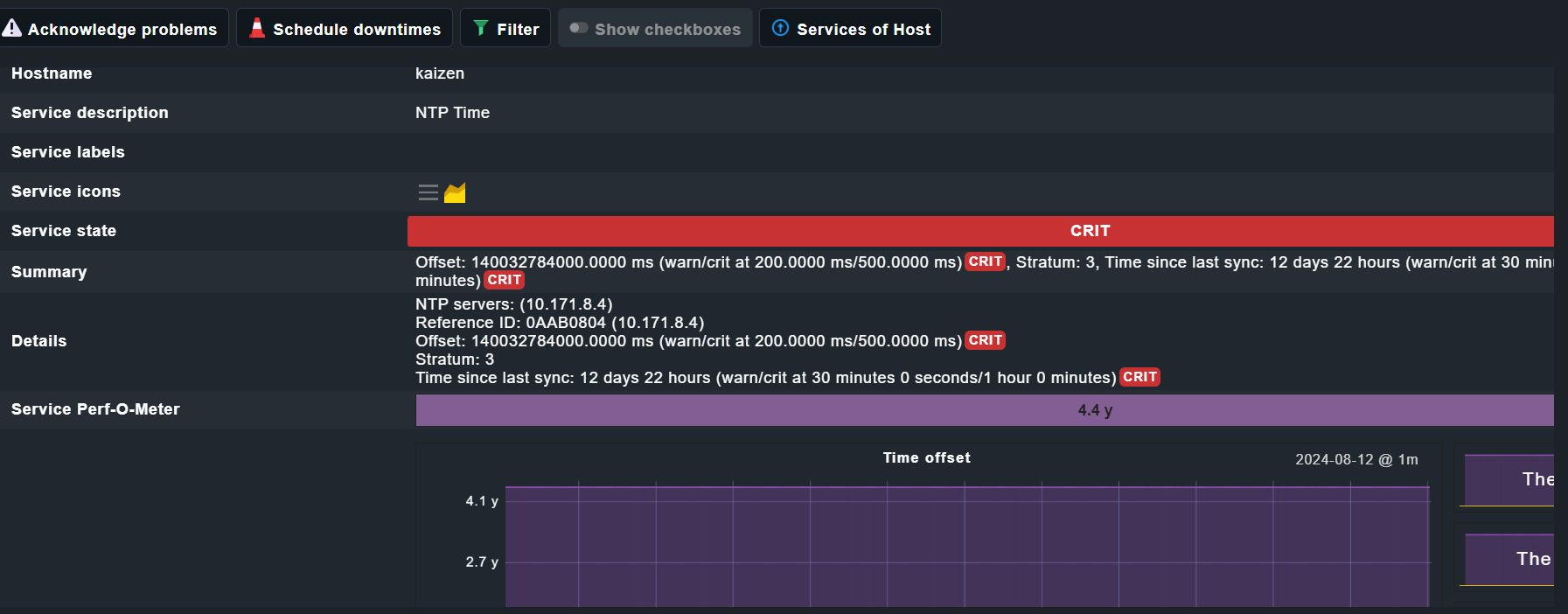The image size is (1568, 614).
Task: Open host kaizen from Hostname row
Action: (x=439, y=73)
